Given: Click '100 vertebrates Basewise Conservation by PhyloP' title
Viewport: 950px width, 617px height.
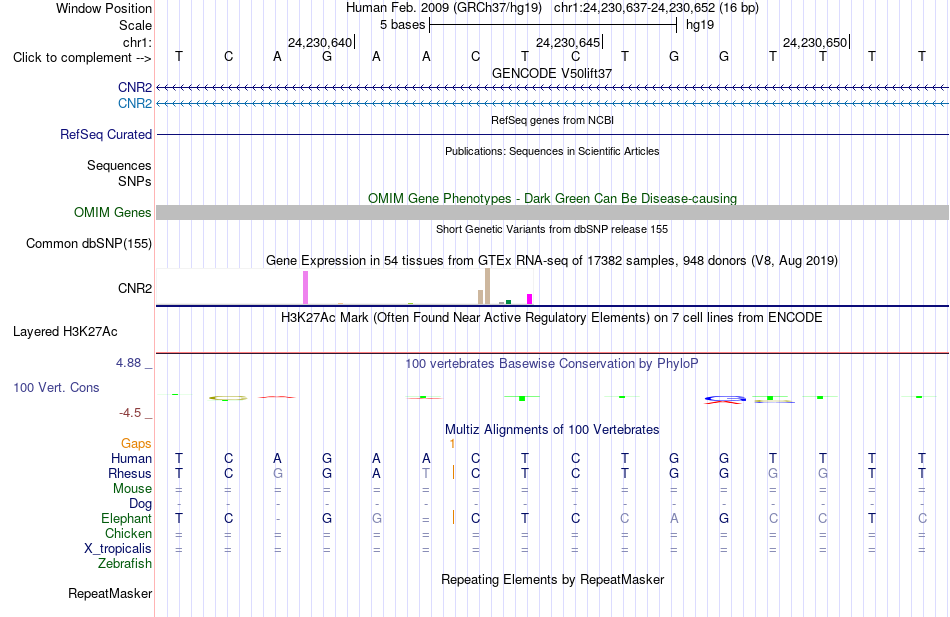Looking at the screenshot, I should click(x=551, y=364).
